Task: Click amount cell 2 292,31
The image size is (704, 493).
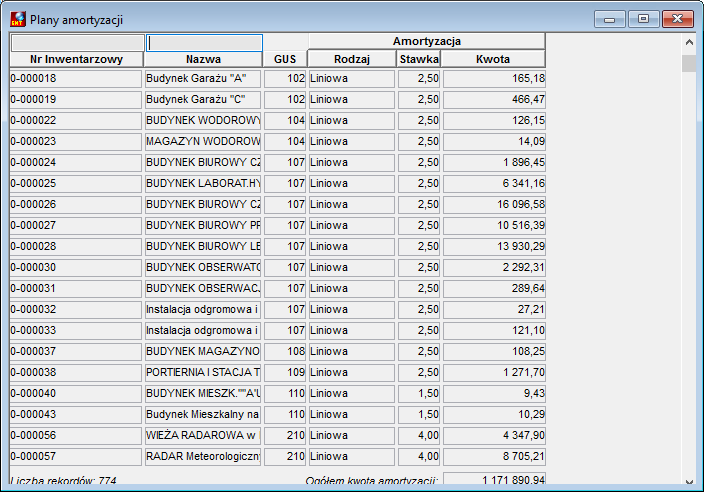Action: [x=494, y=268]
